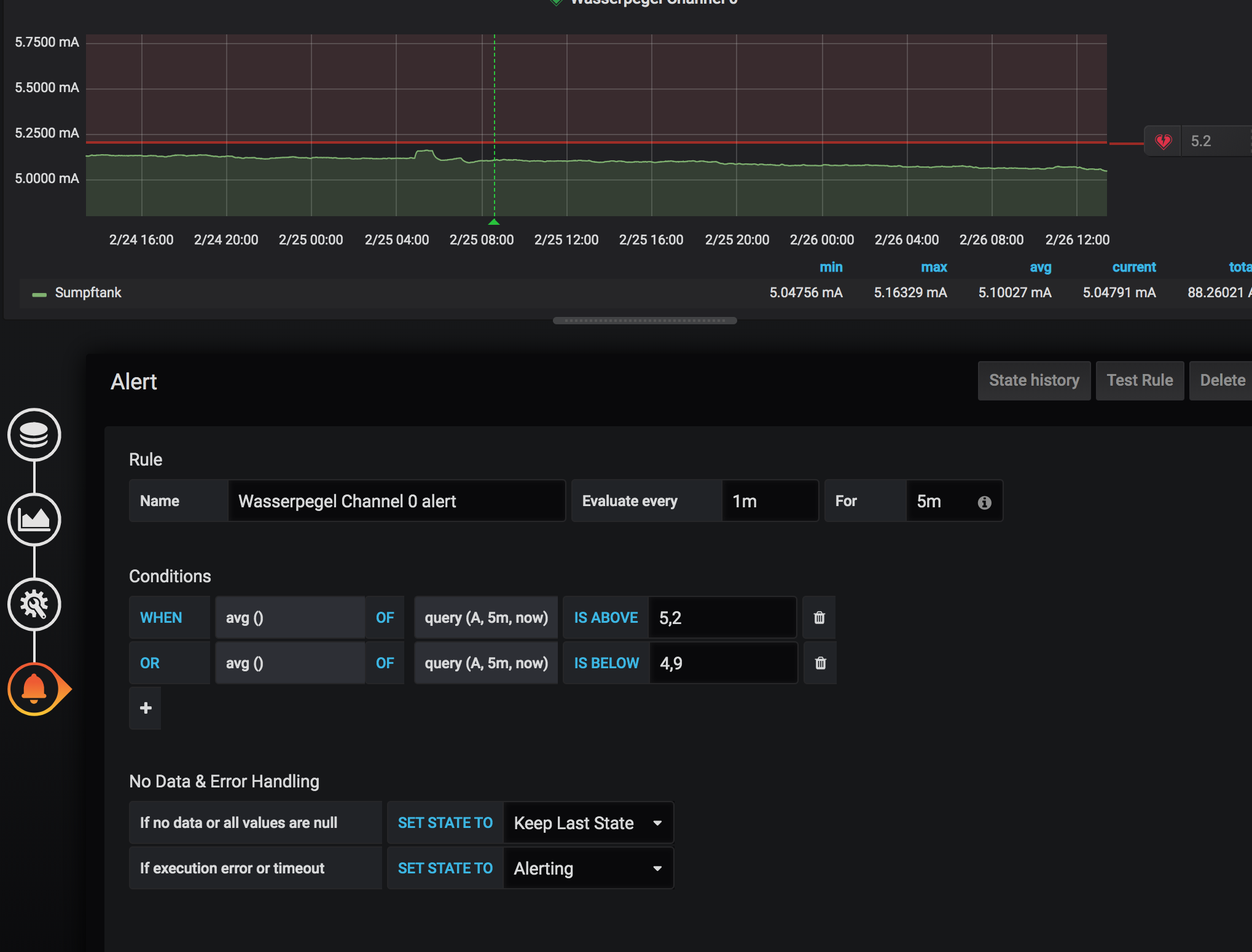
Task: Delete the IS ABOVE condition trash icon
Action: (819, 617)
